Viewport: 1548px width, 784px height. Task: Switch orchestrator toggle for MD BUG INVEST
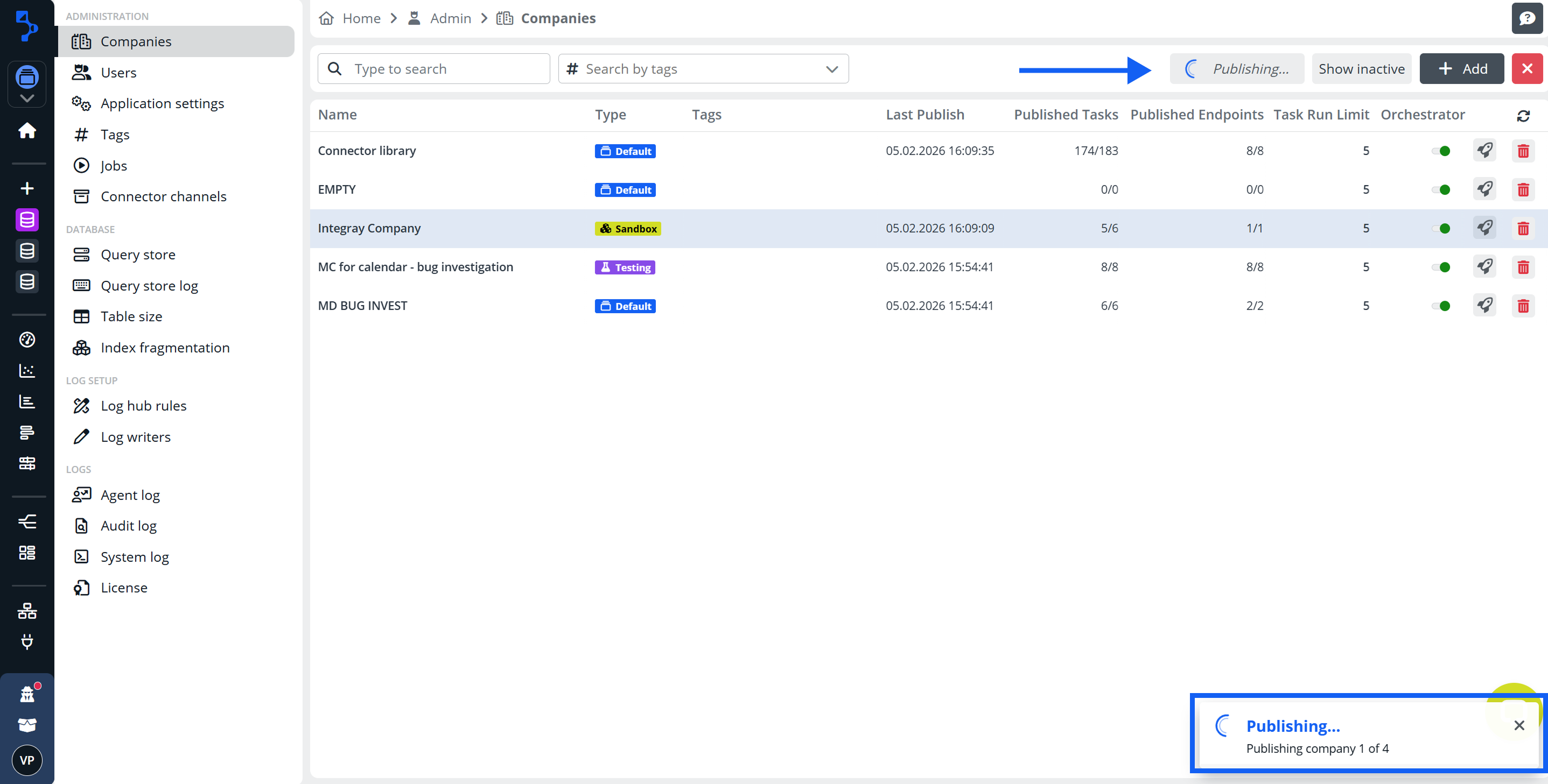click(x=1441, y=306)
